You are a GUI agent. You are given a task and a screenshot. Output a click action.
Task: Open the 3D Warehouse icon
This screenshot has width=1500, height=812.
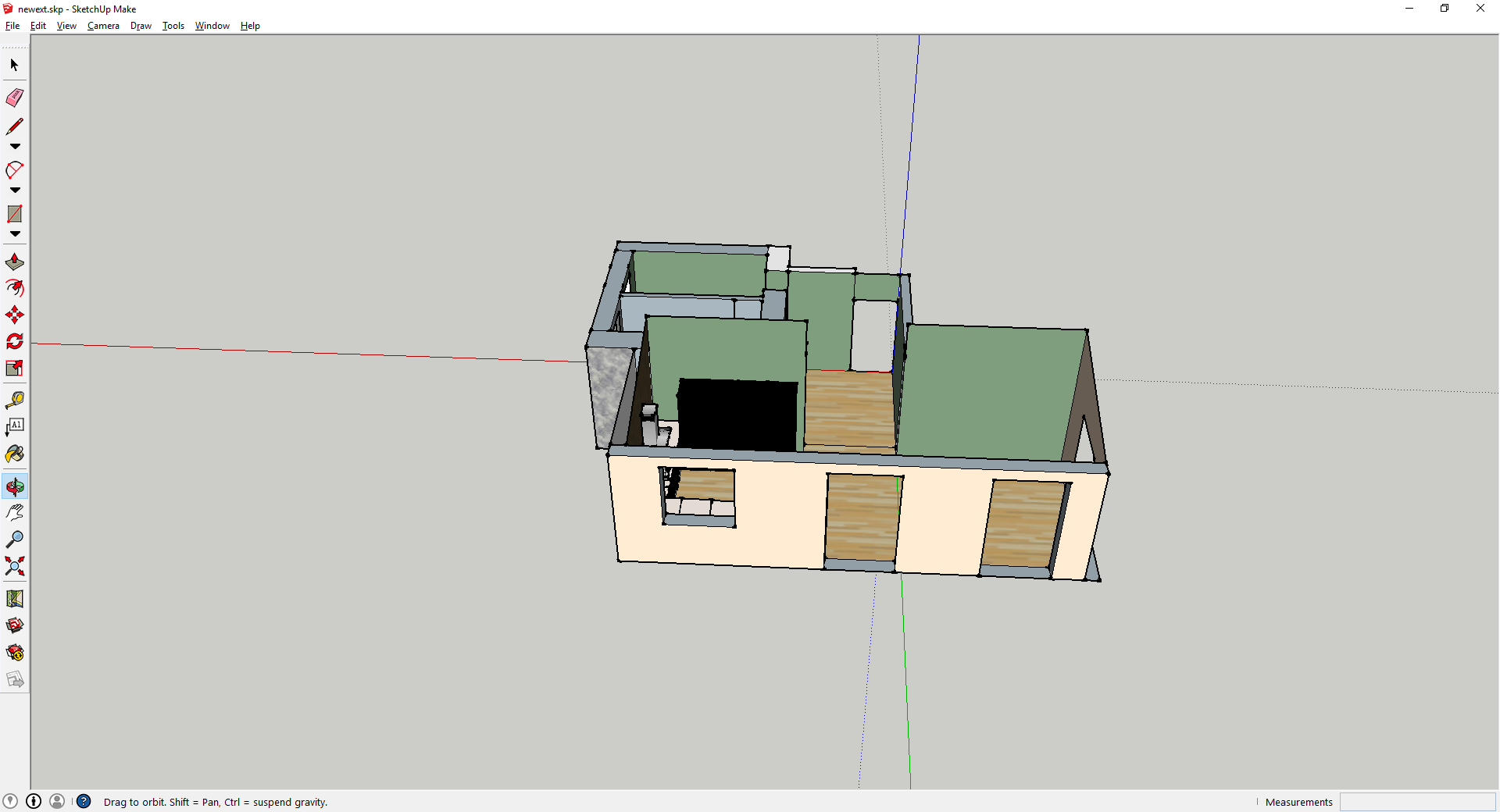(x=15, y=625)
